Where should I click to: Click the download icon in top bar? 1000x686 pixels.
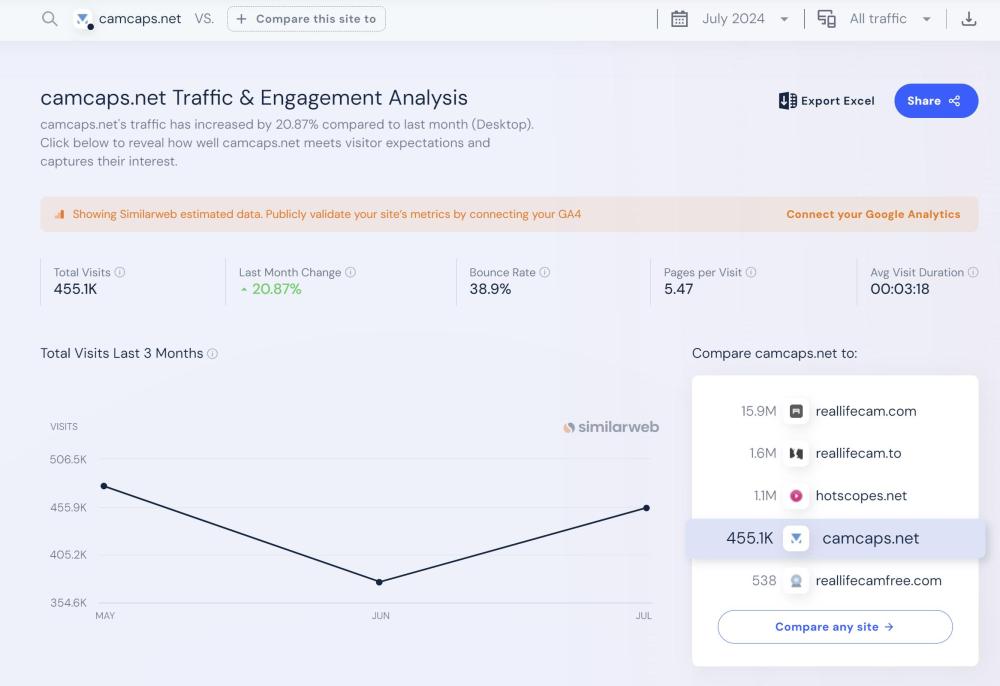click(x=968, y=19)
